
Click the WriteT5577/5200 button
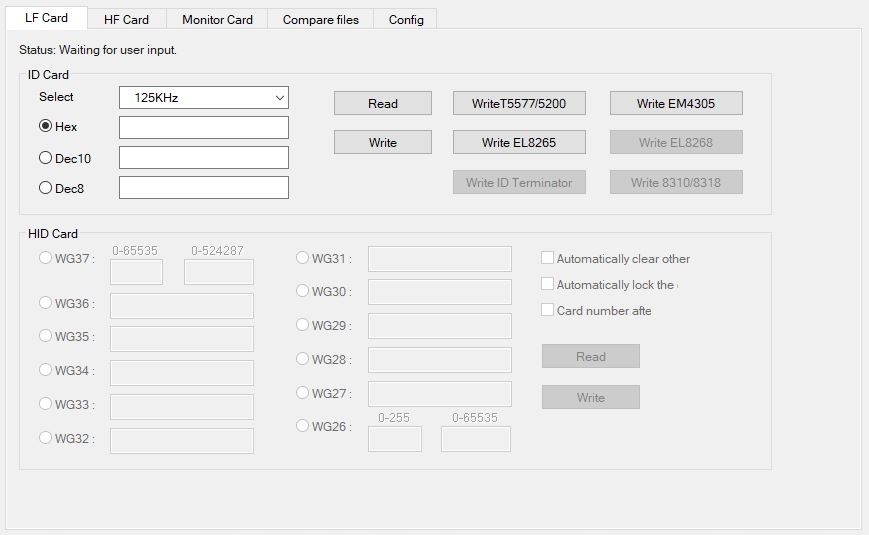(518, 103)
